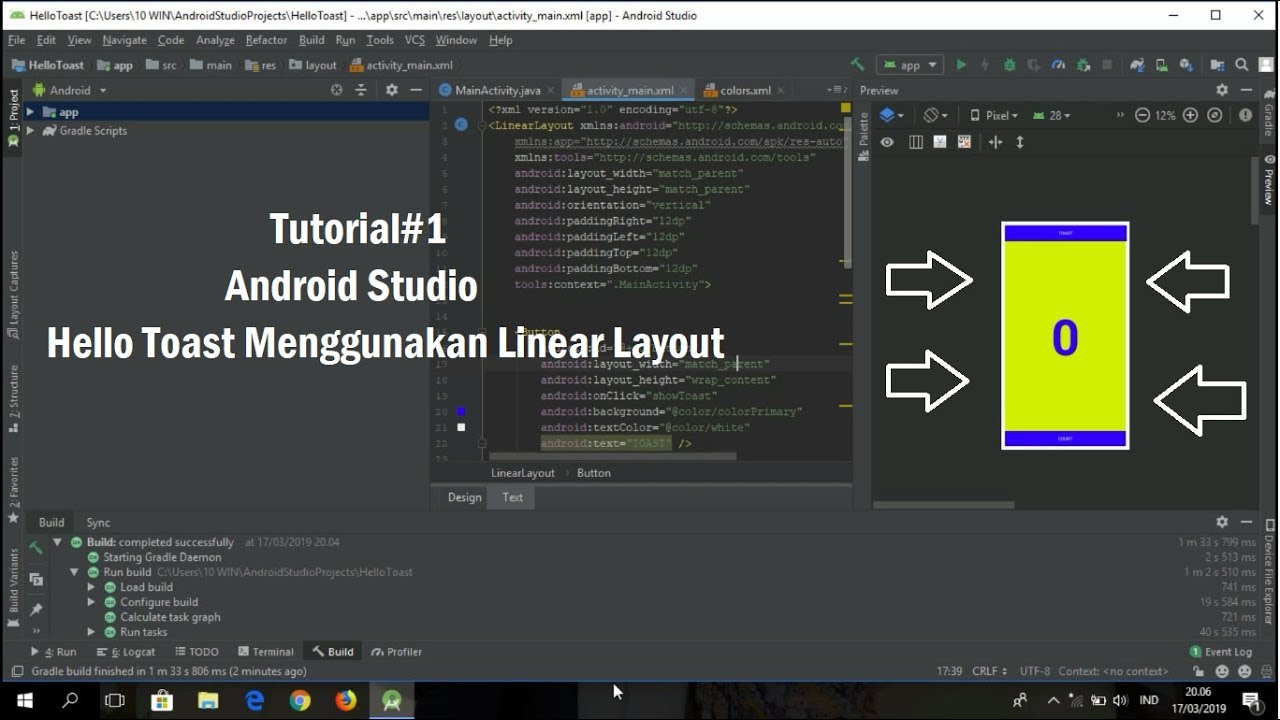Open Build tool window settings gear
The height and width of the screenshot is (720, 1280).
pyautogui.click(x=1221, y=522)
